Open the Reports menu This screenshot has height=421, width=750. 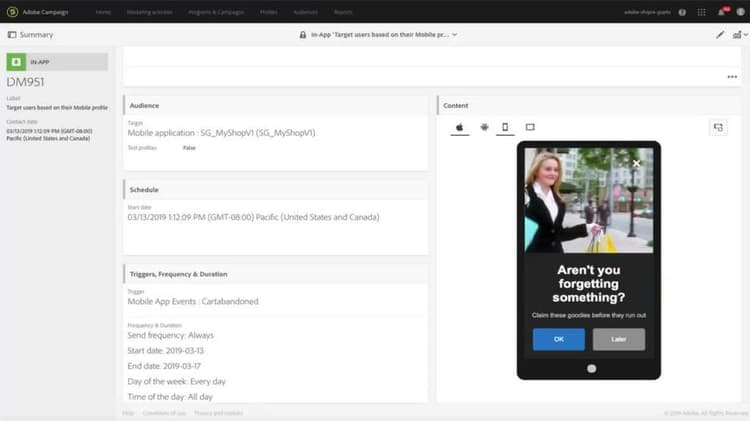click(x=343, y=12)
